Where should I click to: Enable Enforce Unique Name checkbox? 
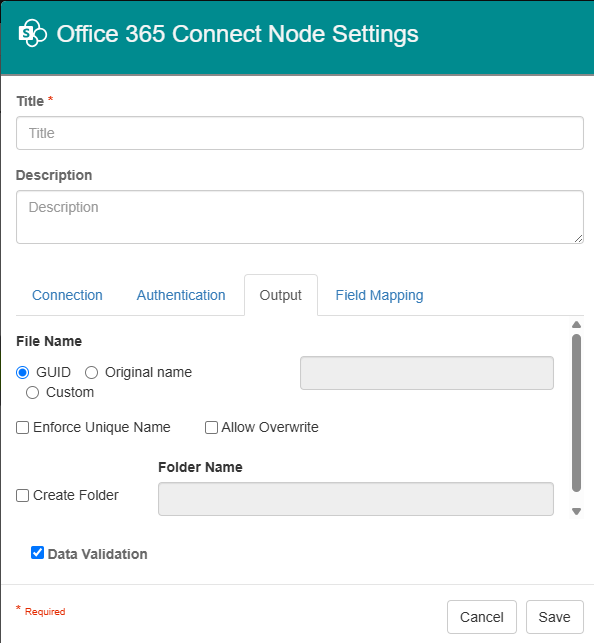[x=23, y=427]
